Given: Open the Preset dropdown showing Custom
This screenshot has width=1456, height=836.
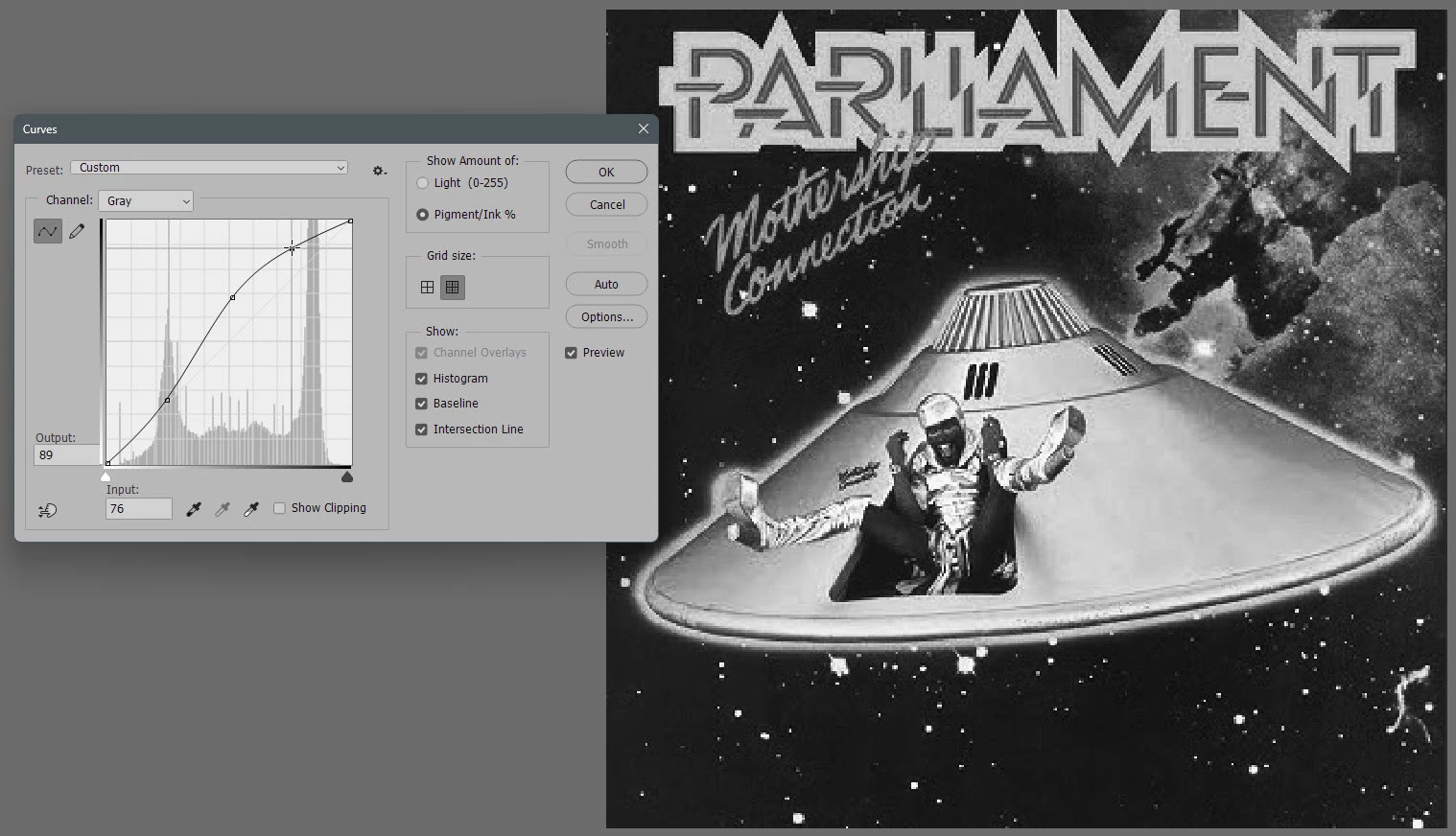Looking at the screenshot, I should click(x=209, y=168).
